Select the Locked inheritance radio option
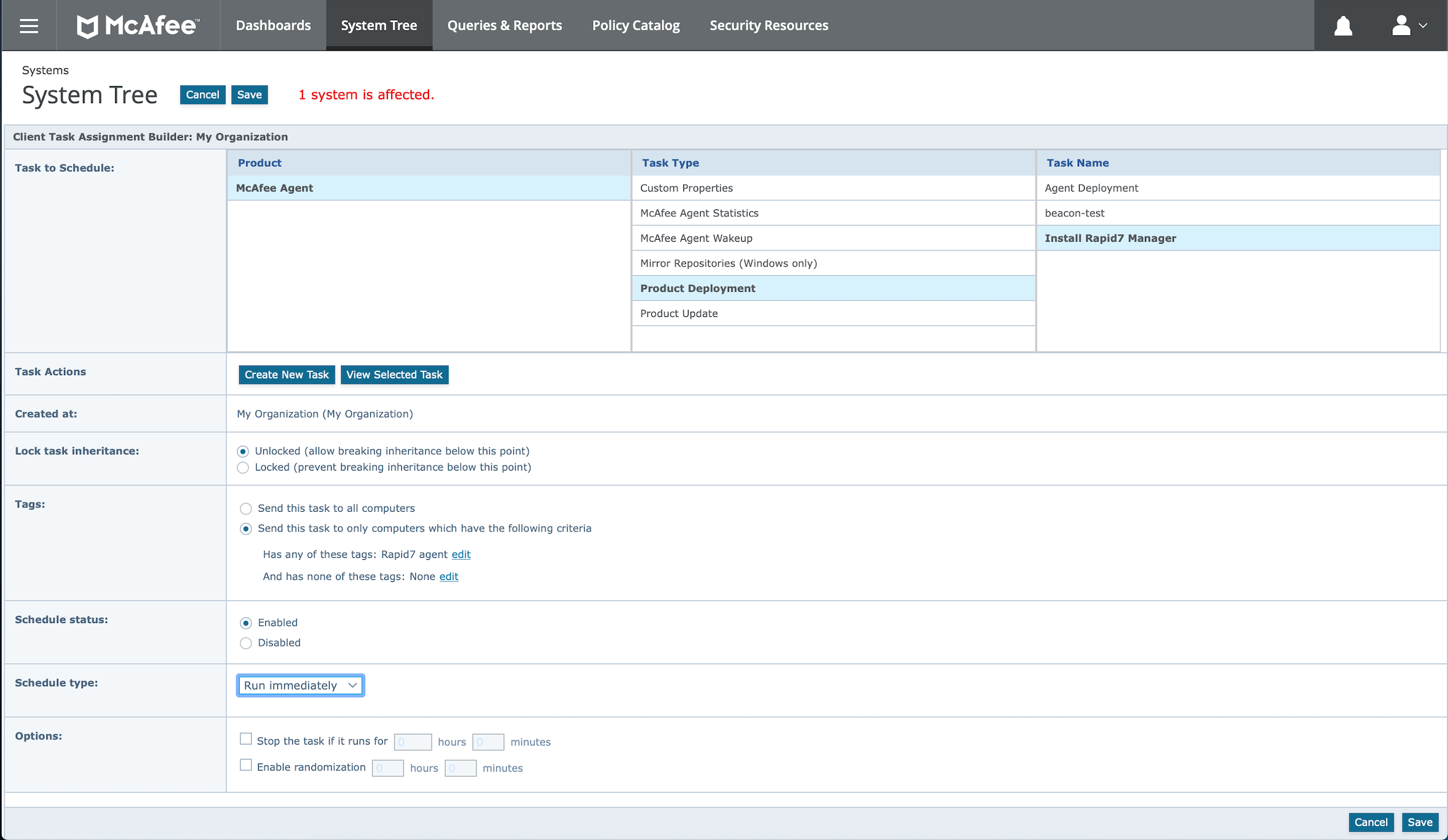The height and width of the screenshot is (840, 1448). tap(243, 468)
